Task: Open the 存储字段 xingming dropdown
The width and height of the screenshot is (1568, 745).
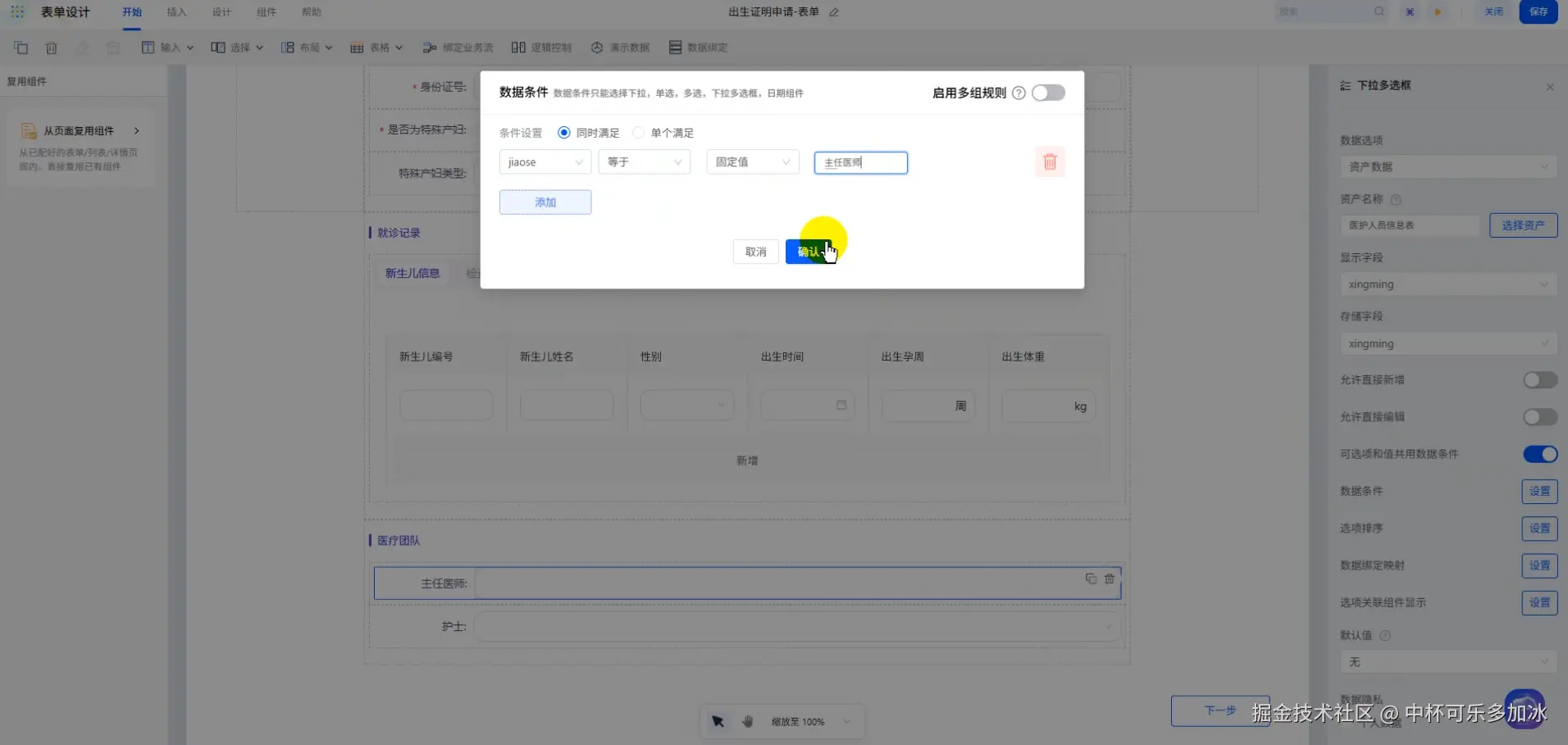Action: pyautogui.click(x=1448, y=344)
